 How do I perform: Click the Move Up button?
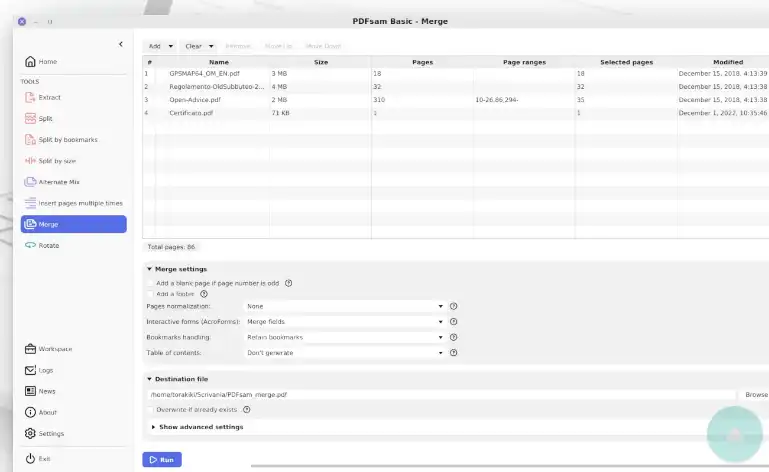click(278, 46)
